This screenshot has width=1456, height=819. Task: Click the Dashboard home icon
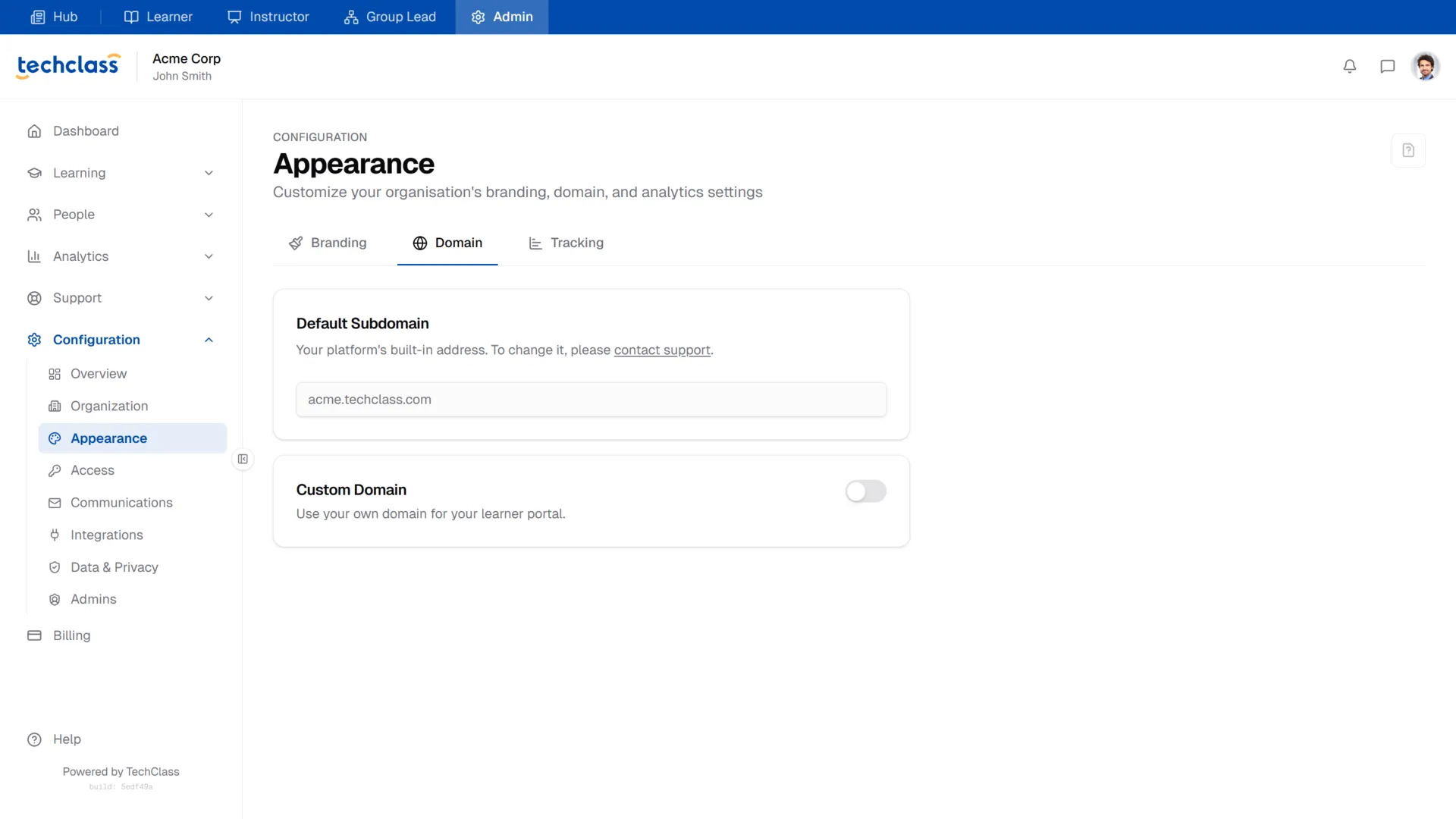(34, 131)
